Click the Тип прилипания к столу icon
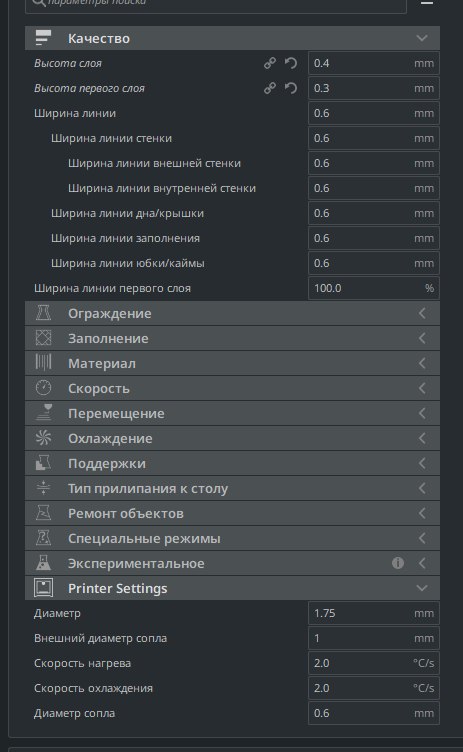463x752 pixels. [x=43, y=488]
